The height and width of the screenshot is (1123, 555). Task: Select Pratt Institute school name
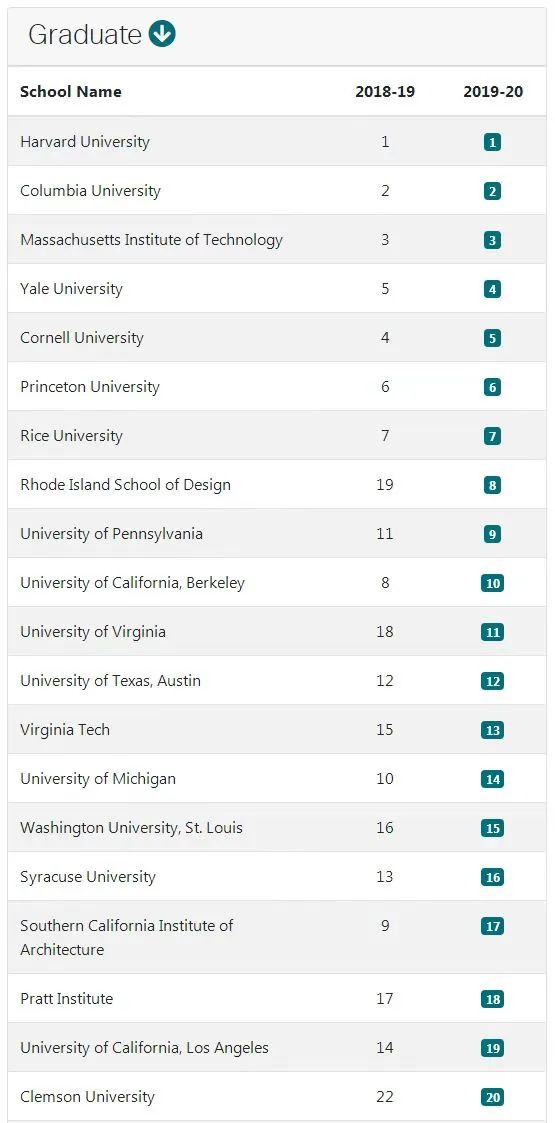tap(67, 998)
